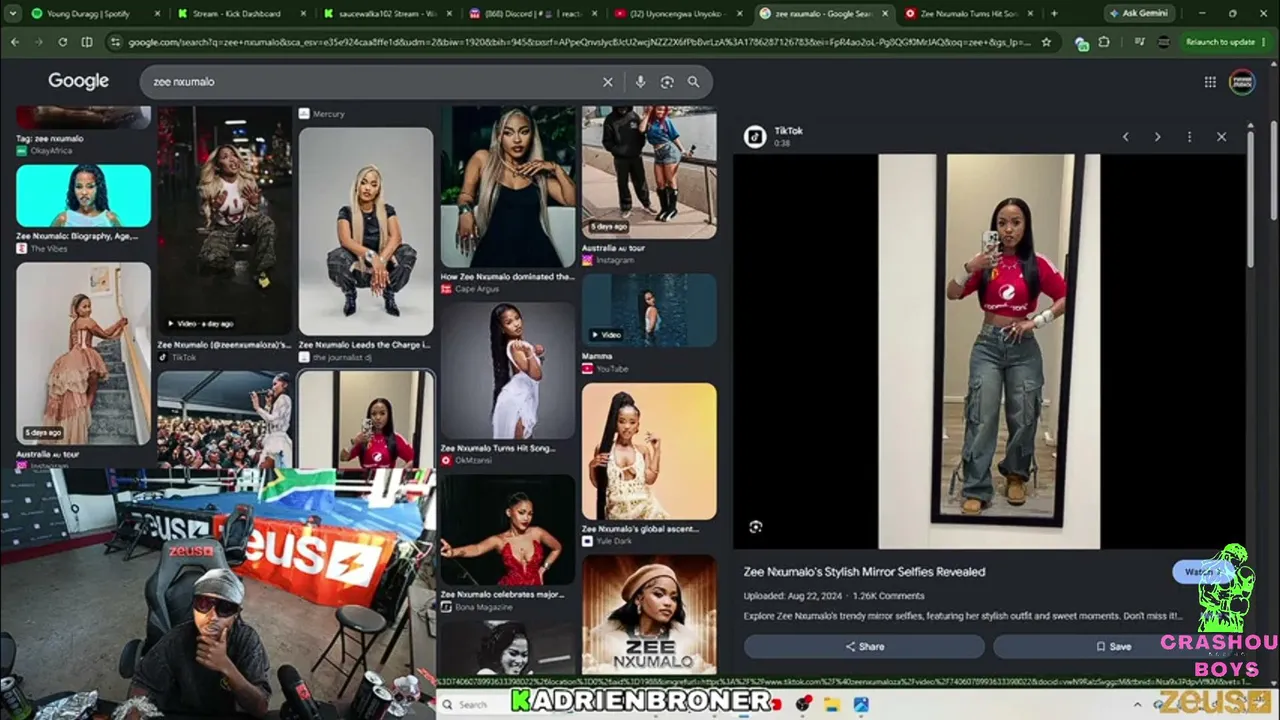
Task: Close the zee nxumalo Google Search tab
Action: pyautogui.click(x=885, y=14)
